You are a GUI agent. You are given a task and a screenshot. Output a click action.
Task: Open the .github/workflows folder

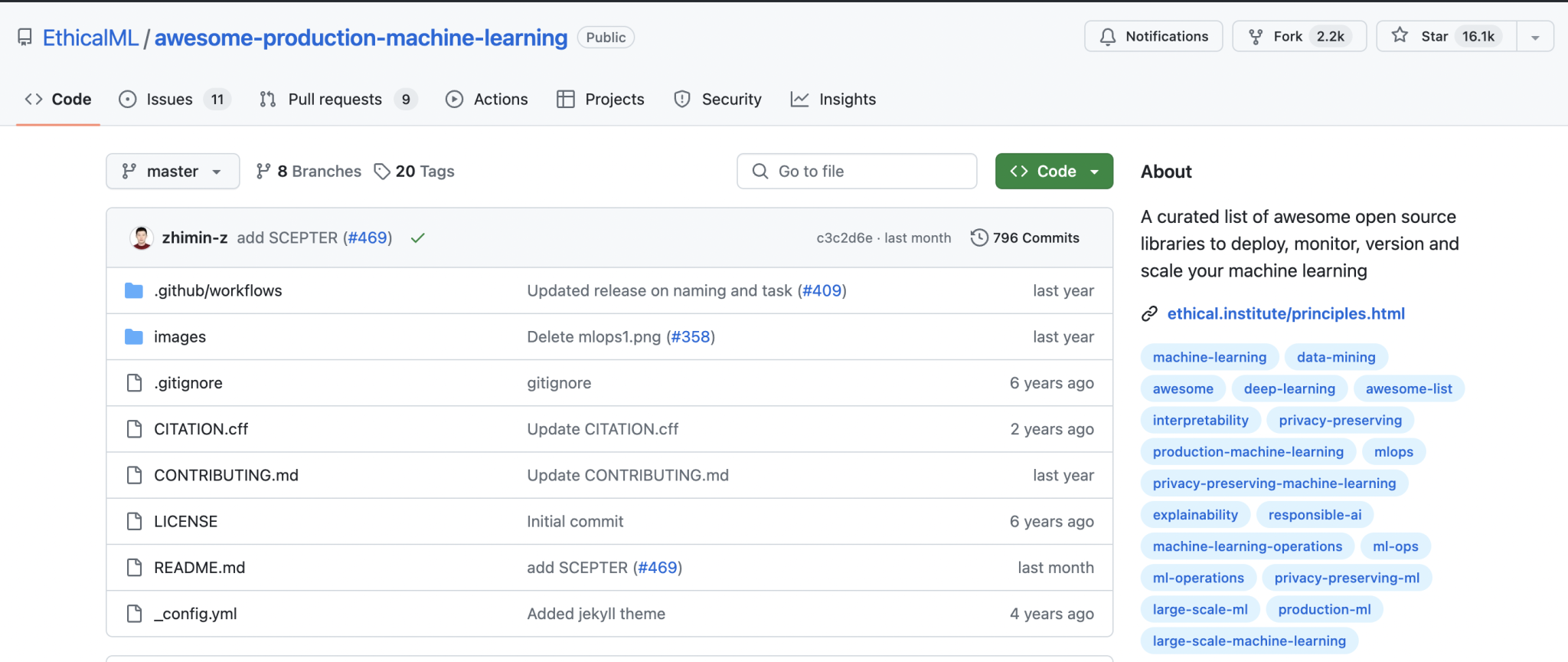click(218, 290)
